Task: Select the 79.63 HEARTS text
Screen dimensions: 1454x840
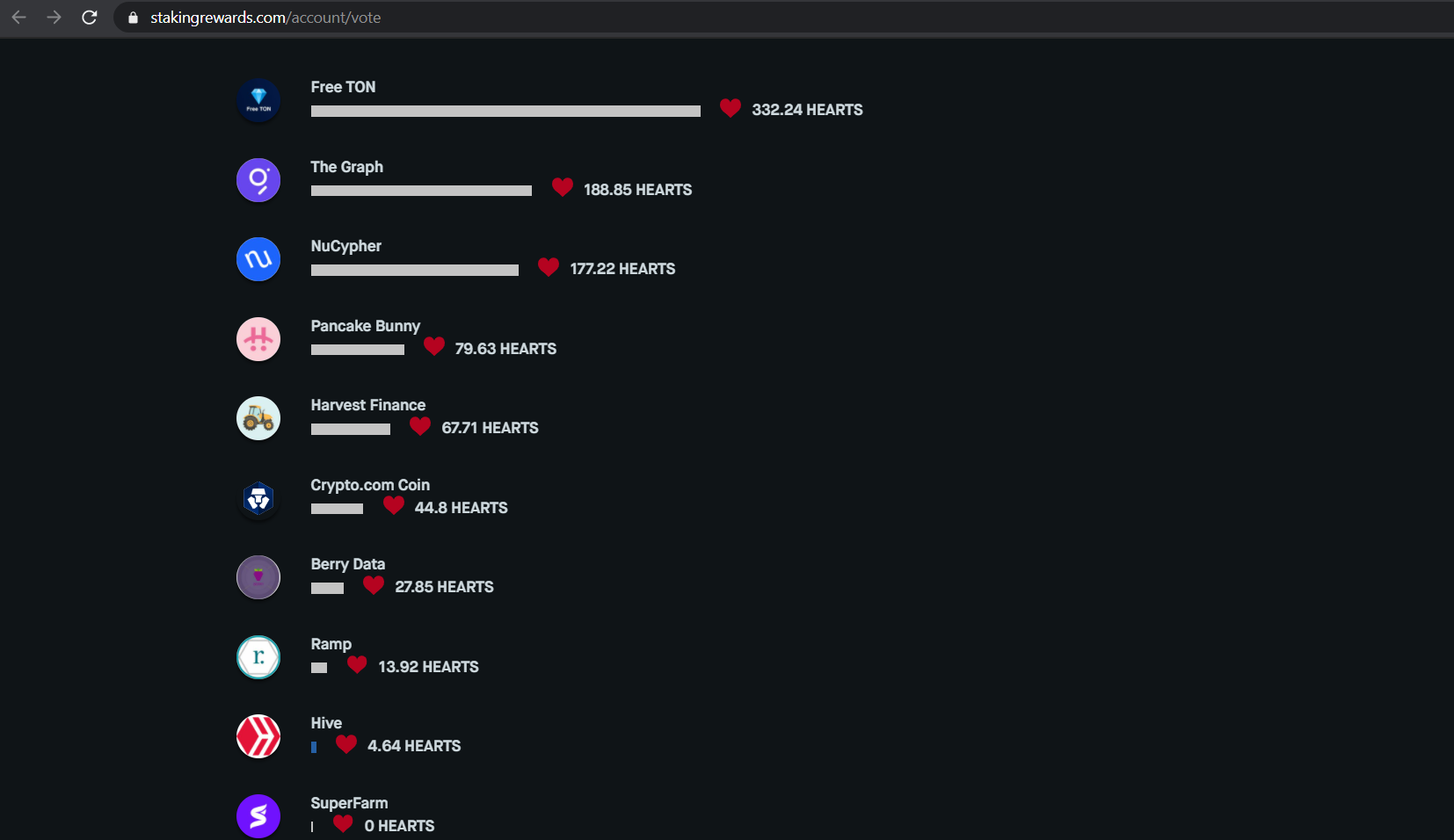Action: pos(505,349)
